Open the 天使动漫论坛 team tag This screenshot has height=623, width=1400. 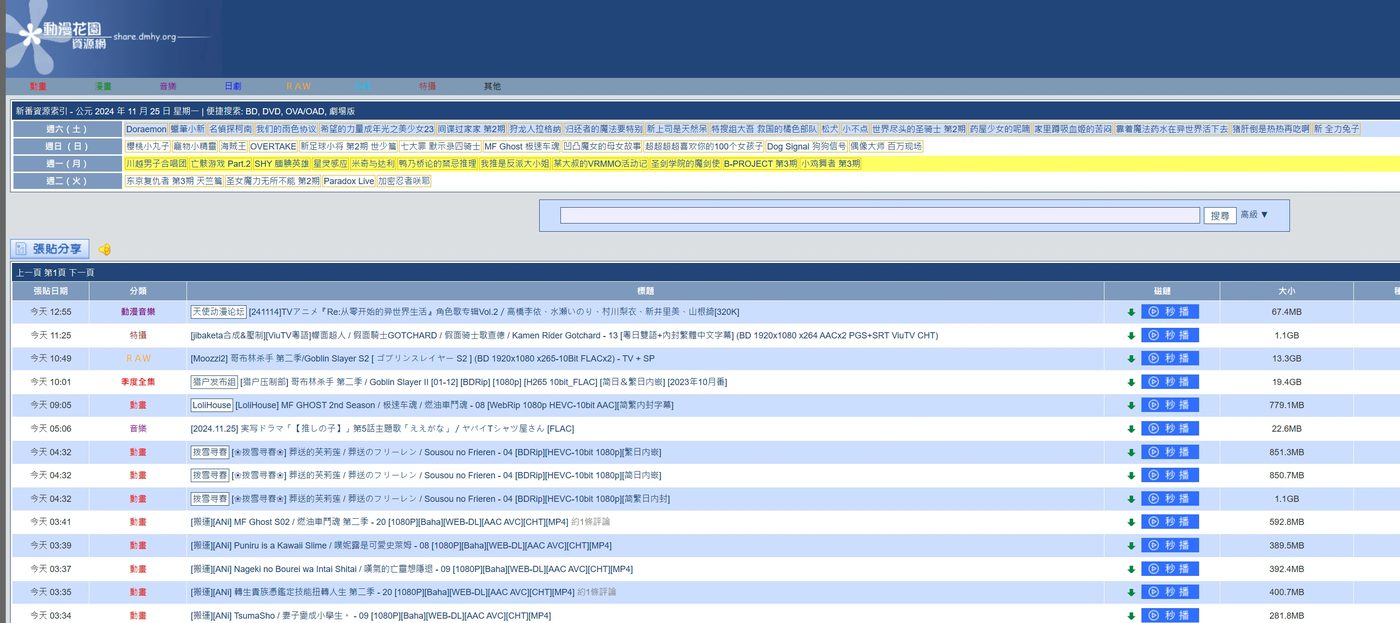coord(218,312)
